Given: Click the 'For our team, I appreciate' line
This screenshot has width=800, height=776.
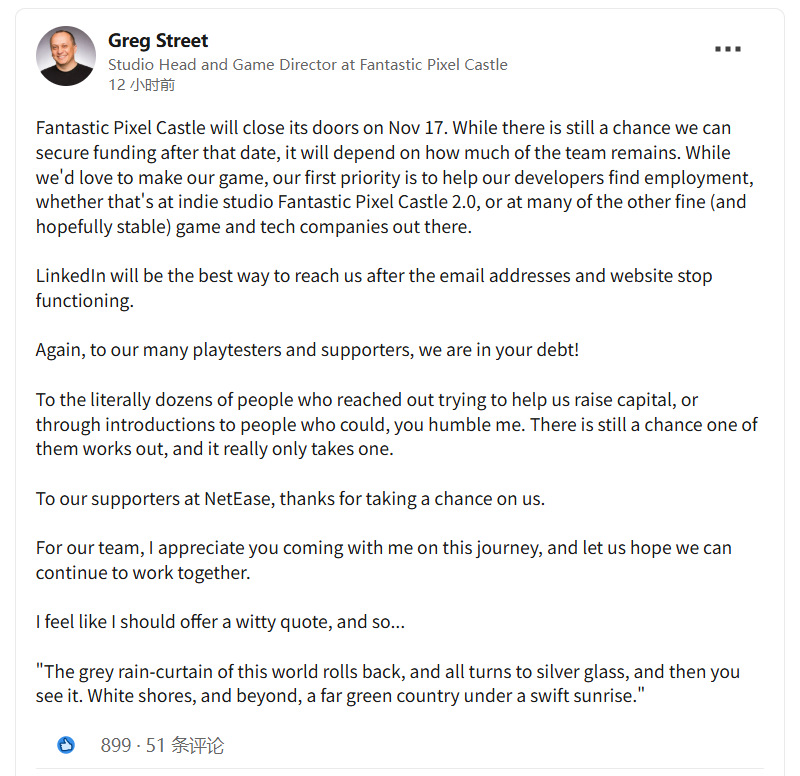Looking at the screenshot, I should click(x=383, y=548).
